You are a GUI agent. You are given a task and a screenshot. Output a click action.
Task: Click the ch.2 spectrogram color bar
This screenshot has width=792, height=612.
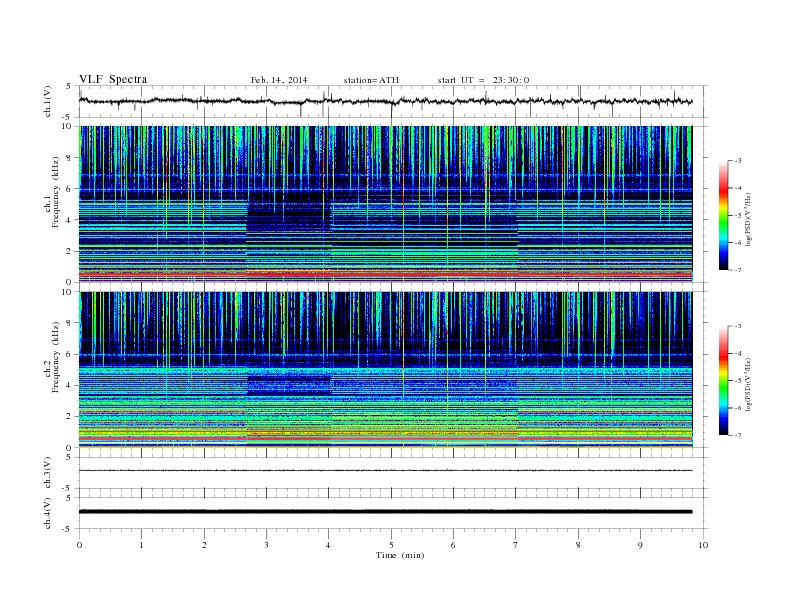(723, 380)
